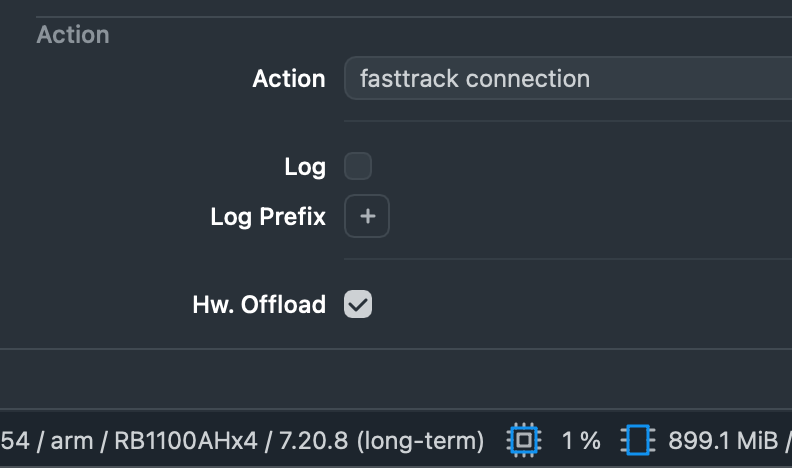Viewport: 792px width, 468px height.
Task: Click the Action section header
Action: point(73,34)
